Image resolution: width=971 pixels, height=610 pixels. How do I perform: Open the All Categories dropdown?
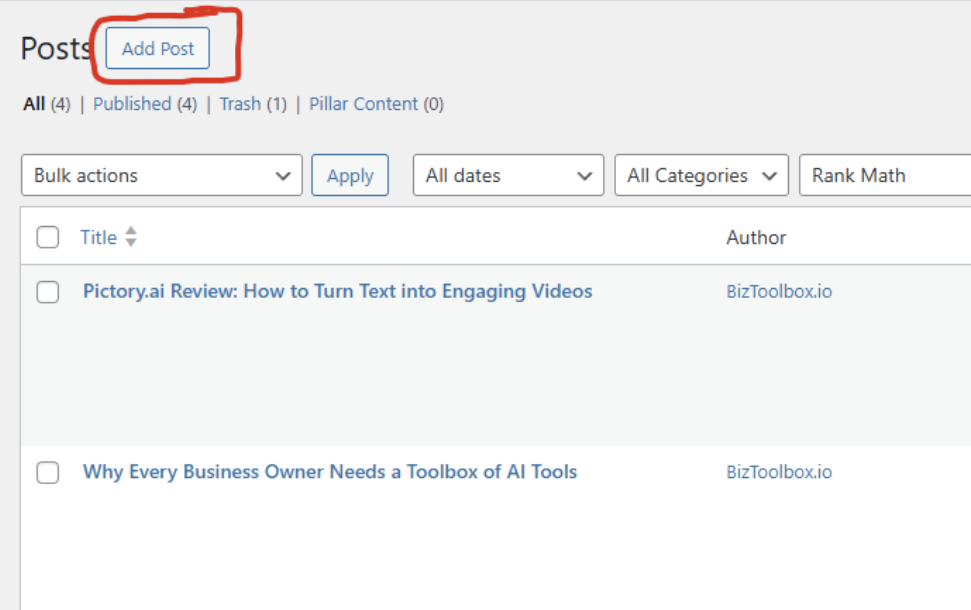point(701,175)
